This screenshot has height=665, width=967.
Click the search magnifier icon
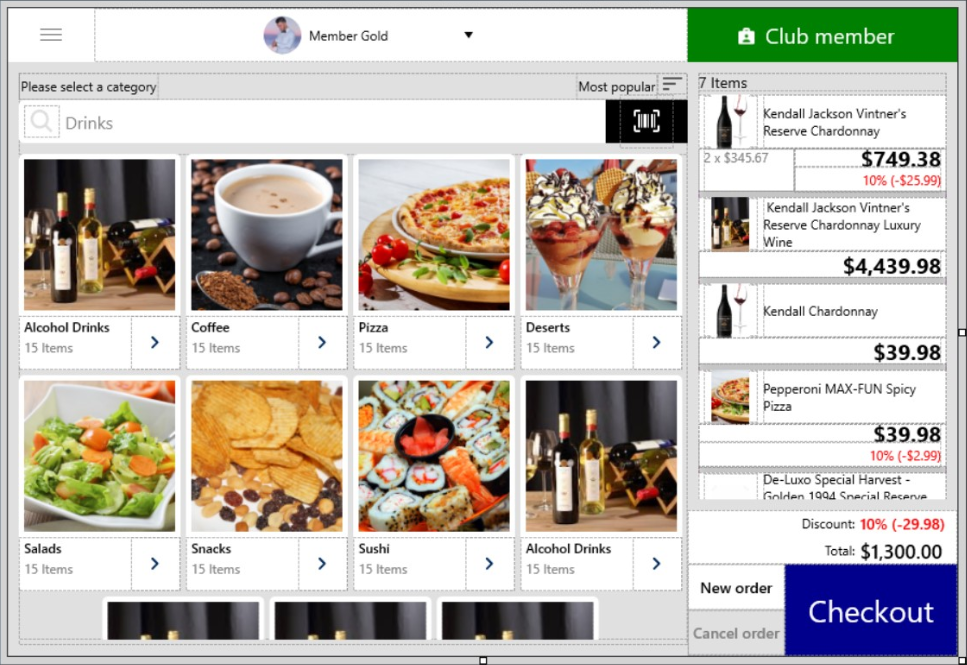point(42,122)
